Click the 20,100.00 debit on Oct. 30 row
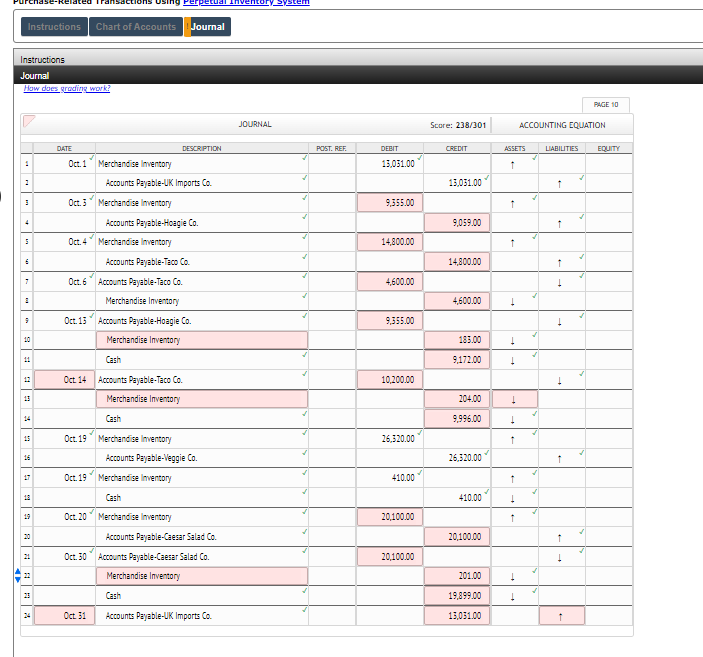Screen dimensions: 703x657 click(x=390, y=557)
